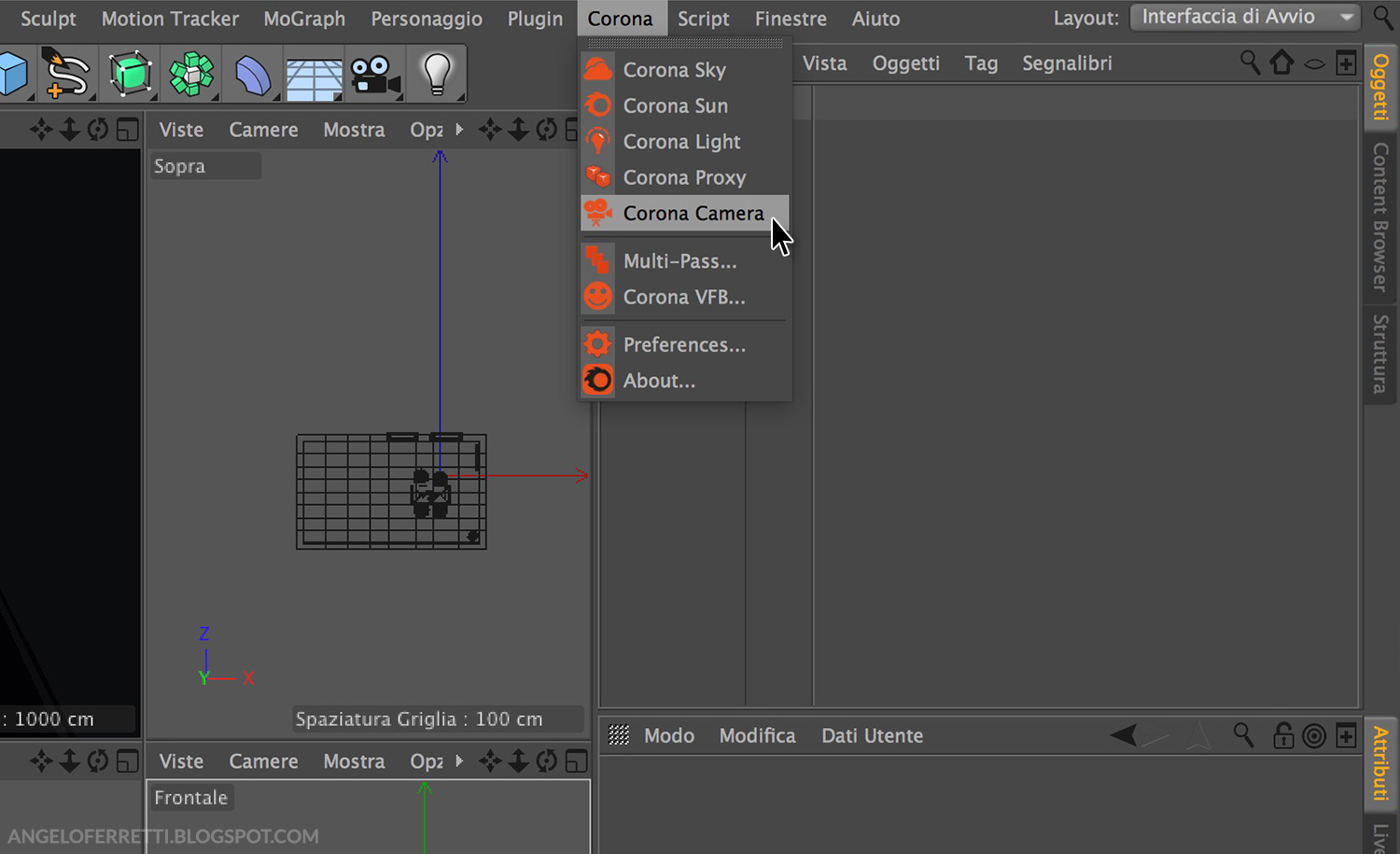Click the light bulb icon in toolbar

pyautogui.click(x=437, y=75)
